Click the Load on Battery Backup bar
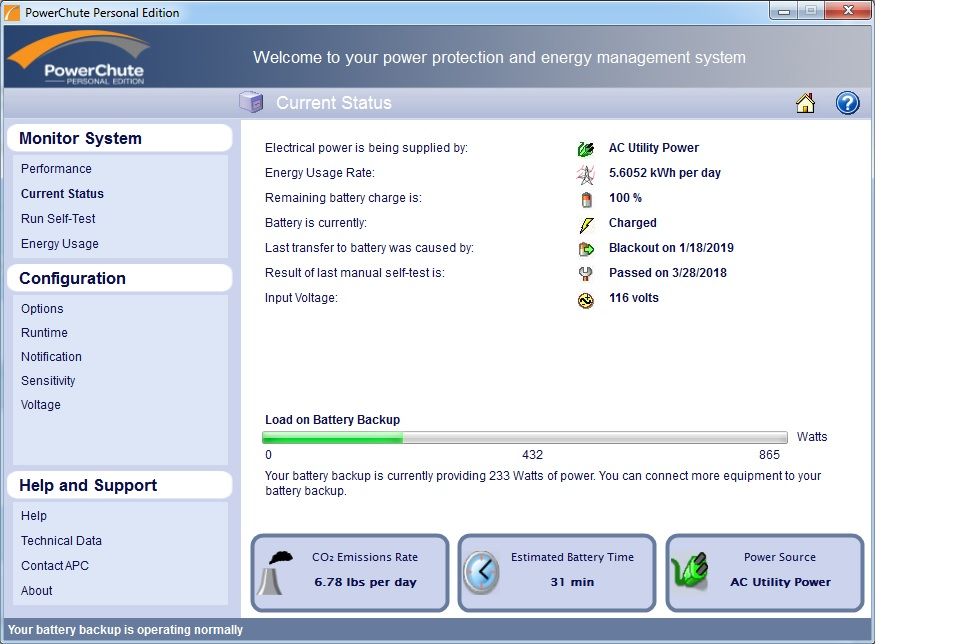 (525, 437)
